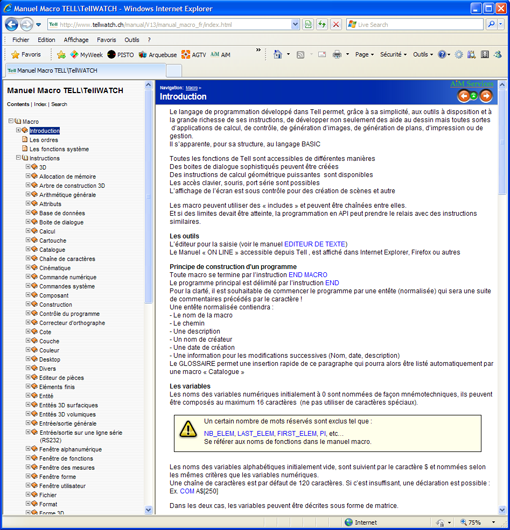Viewport: 510px width, 530px height.
Task: Open the recent pages dropdown arrow
Action: click(x=39, y=24)
